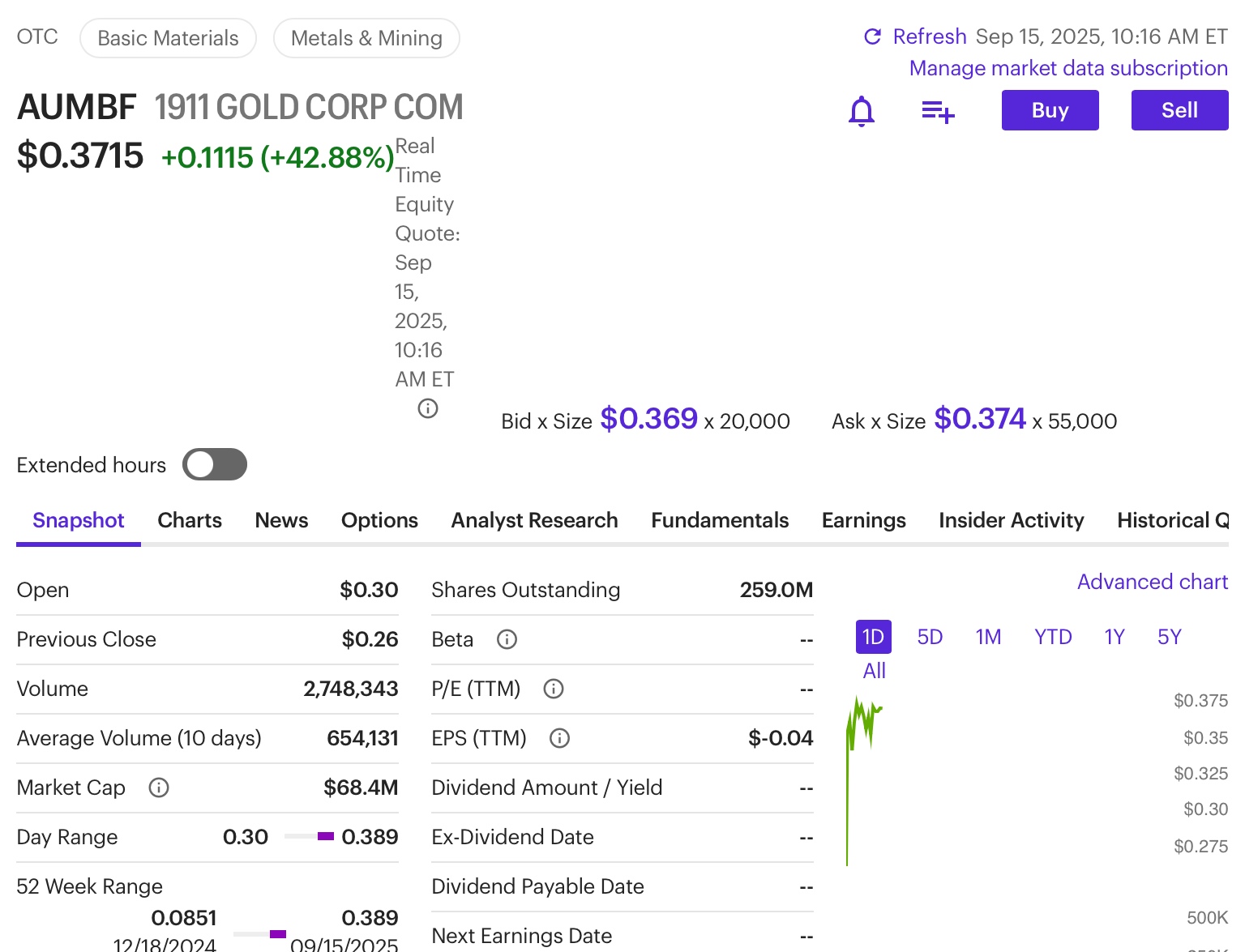
Task: Click the AUMBF ticker symbol
Action: click(77, 107)
